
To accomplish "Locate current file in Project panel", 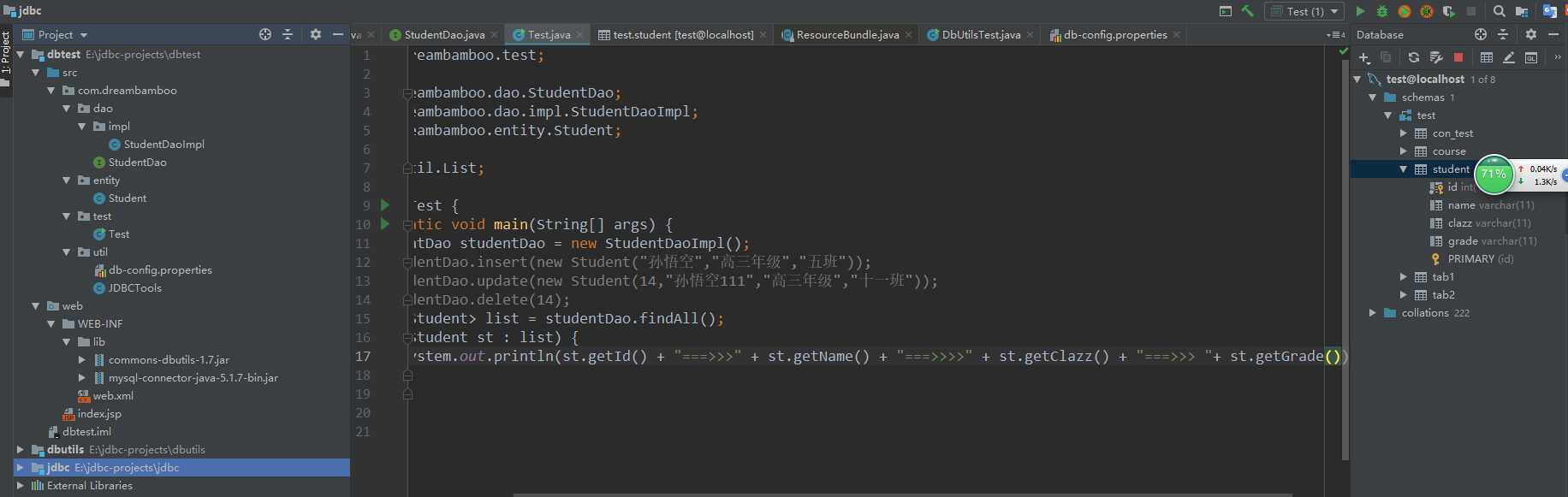I will tap(265, 34).
